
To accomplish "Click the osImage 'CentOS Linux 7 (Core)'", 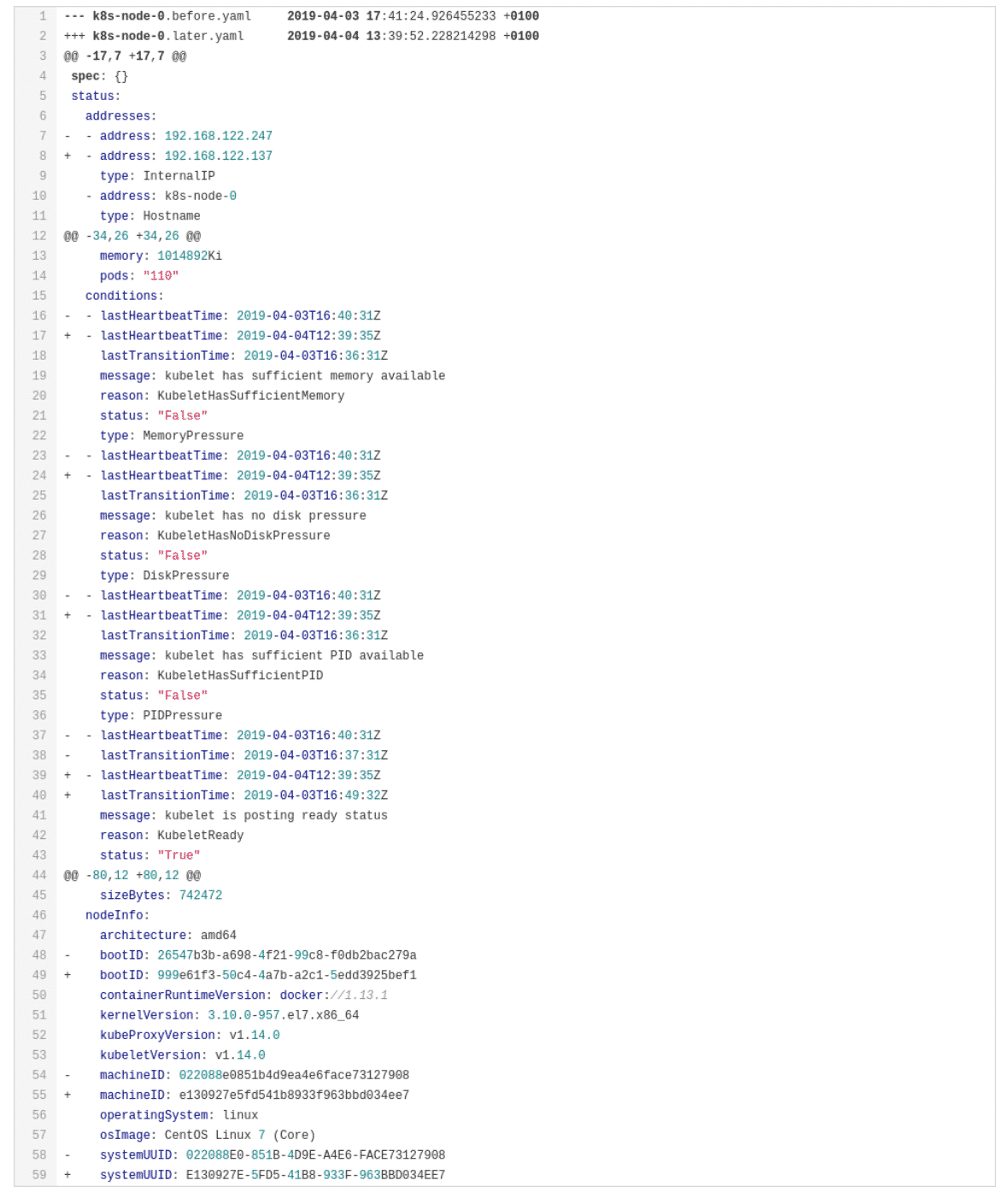I will (x=240, y=1136).
